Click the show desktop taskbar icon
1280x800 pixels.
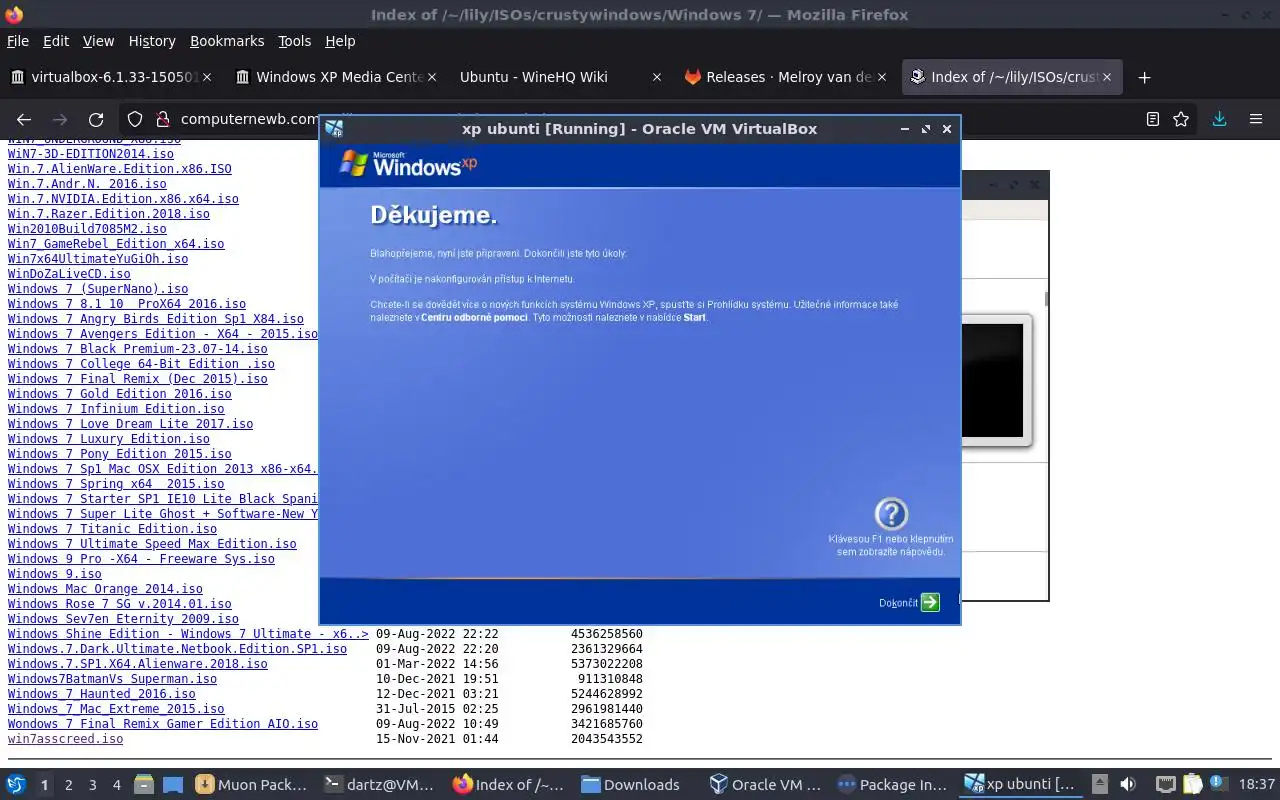173,785
